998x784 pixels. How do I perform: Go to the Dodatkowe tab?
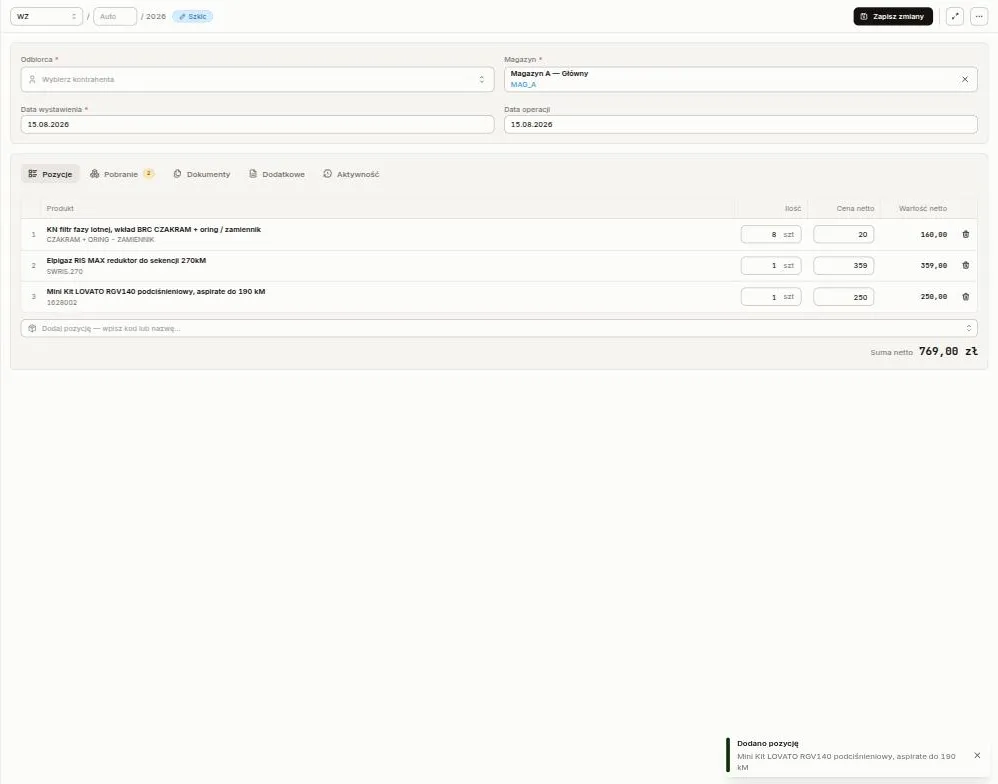point(276,174)
